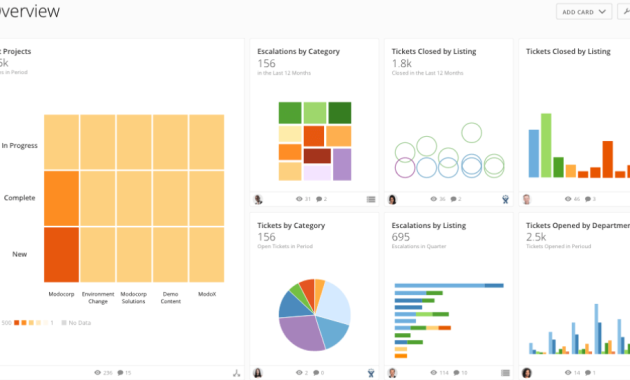The height and width of the screenshot is (380, 630).
Task: Open the Tickets by Category card title
Action: click(x=291, y=225)
